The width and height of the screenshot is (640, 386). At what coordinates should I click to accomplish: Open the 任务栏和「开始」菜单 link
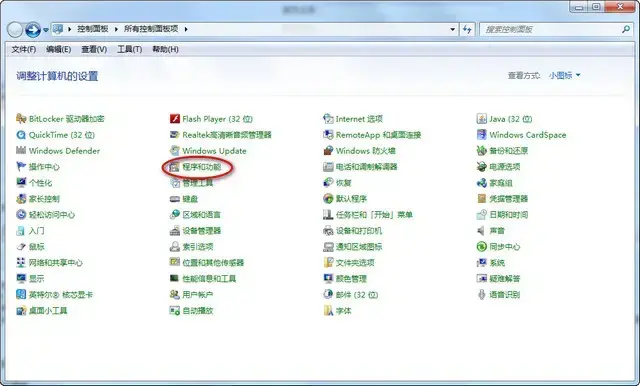pyautogui.click(x=374, y=215)
